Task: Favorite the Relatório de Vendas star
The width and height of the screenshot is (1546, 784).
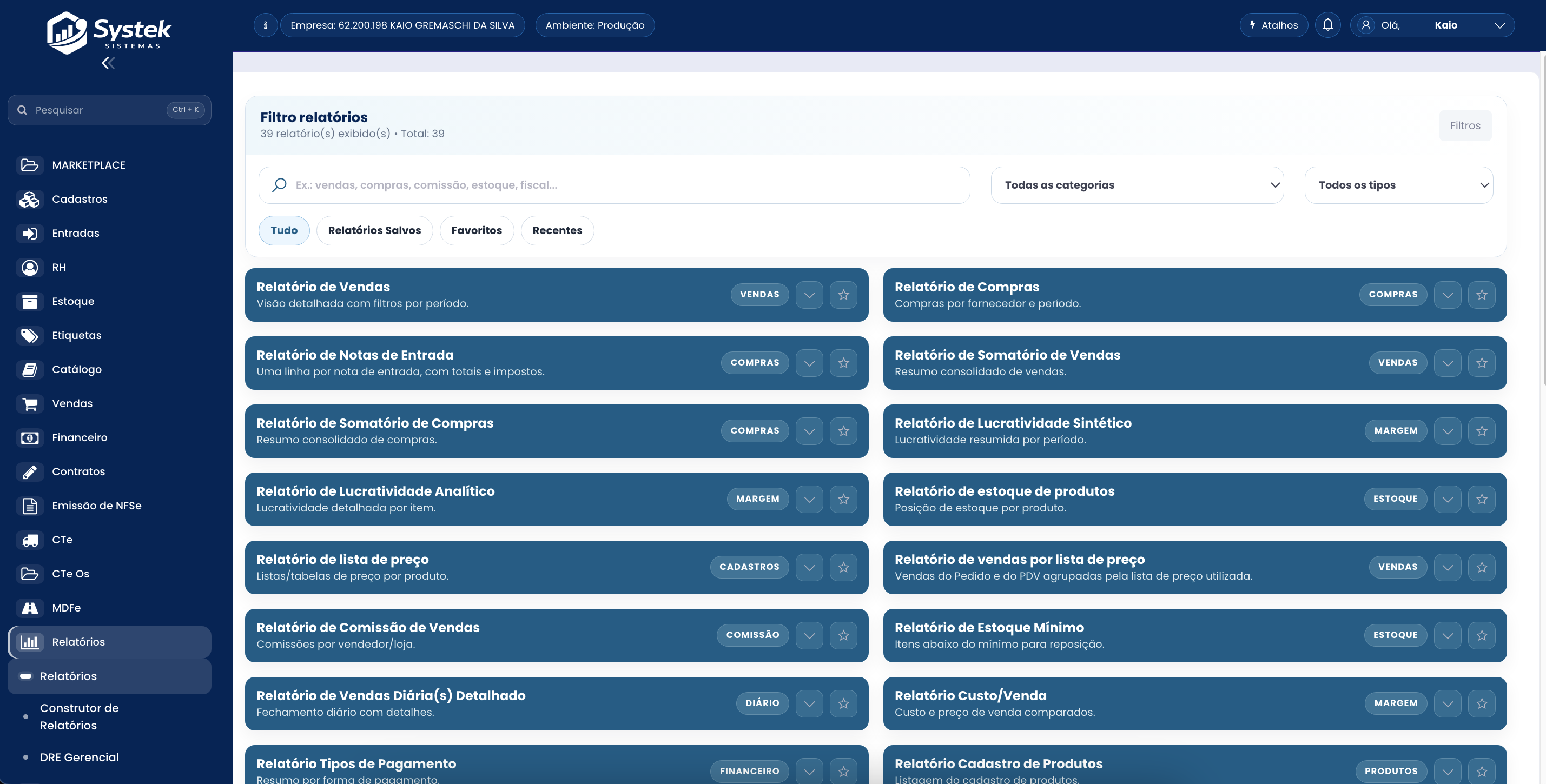Action: coord(843,295)
